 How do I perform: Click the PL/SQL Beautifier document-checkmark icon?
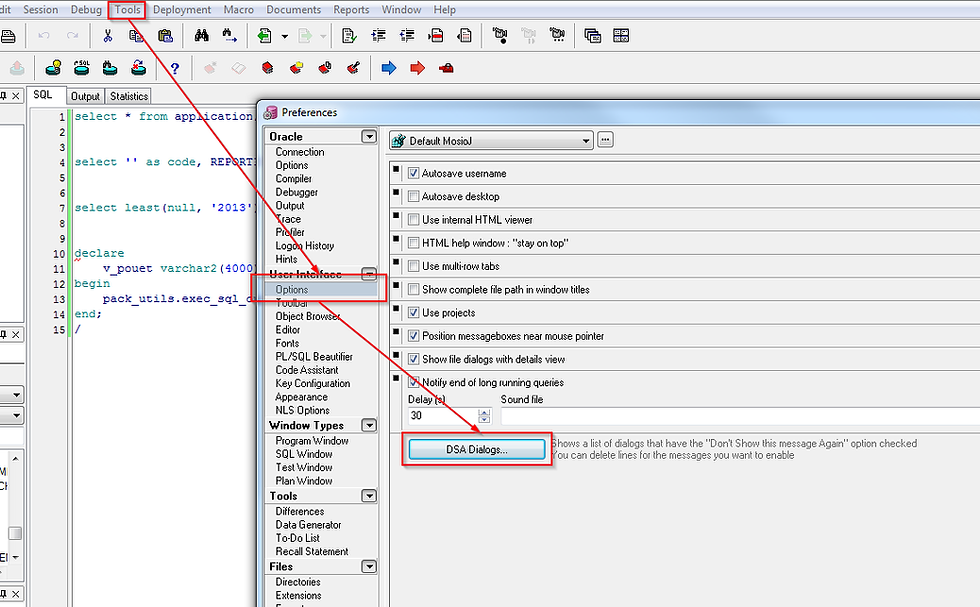point(349,36)
